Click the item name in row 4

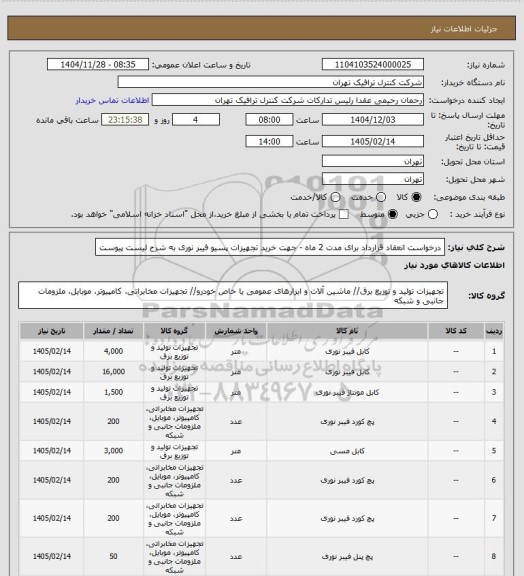347,421
